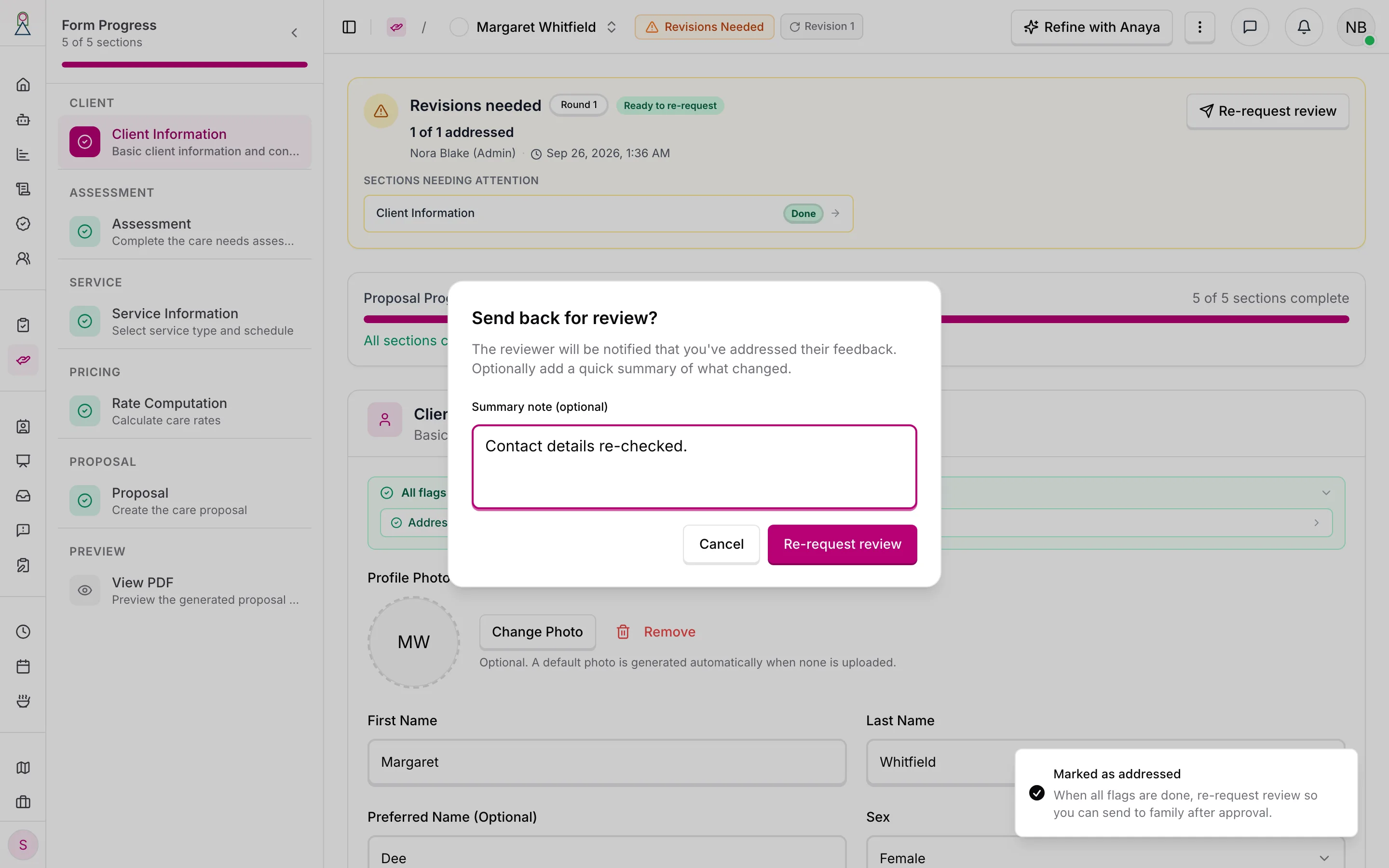The image size is (1389, 868).
Task: Confirm Re-request review in the dialog
Action: tap(842, 543)
